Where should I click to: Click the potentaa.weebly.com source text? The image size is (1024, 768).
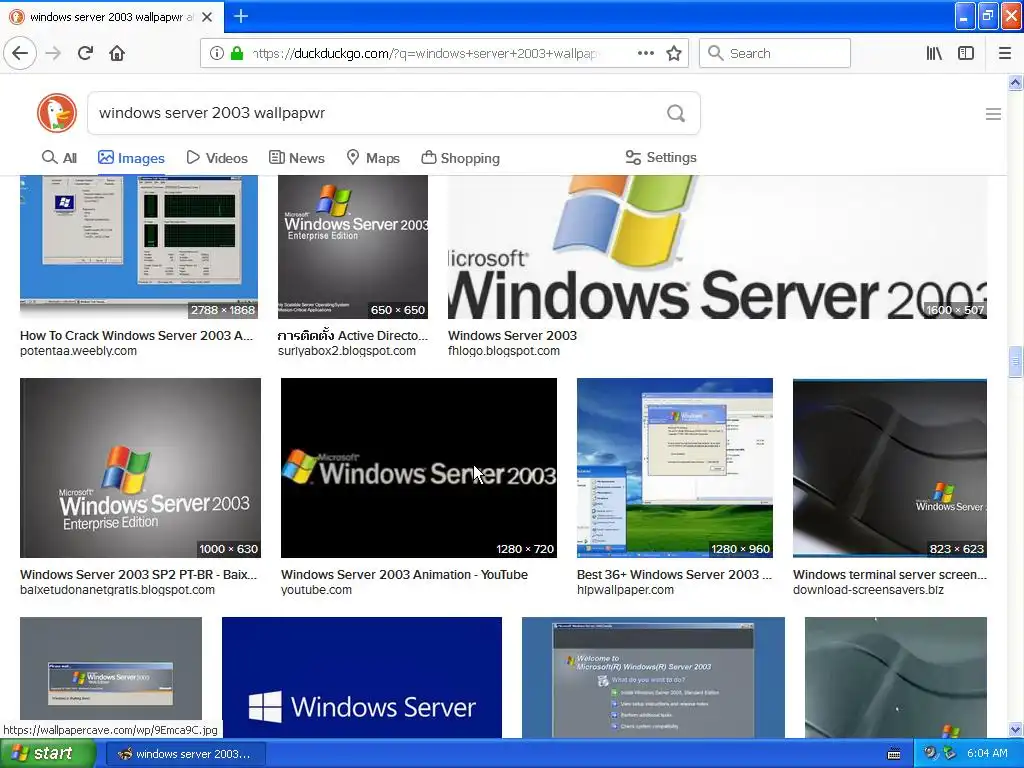pyautogui.click(x=78, y=351)
